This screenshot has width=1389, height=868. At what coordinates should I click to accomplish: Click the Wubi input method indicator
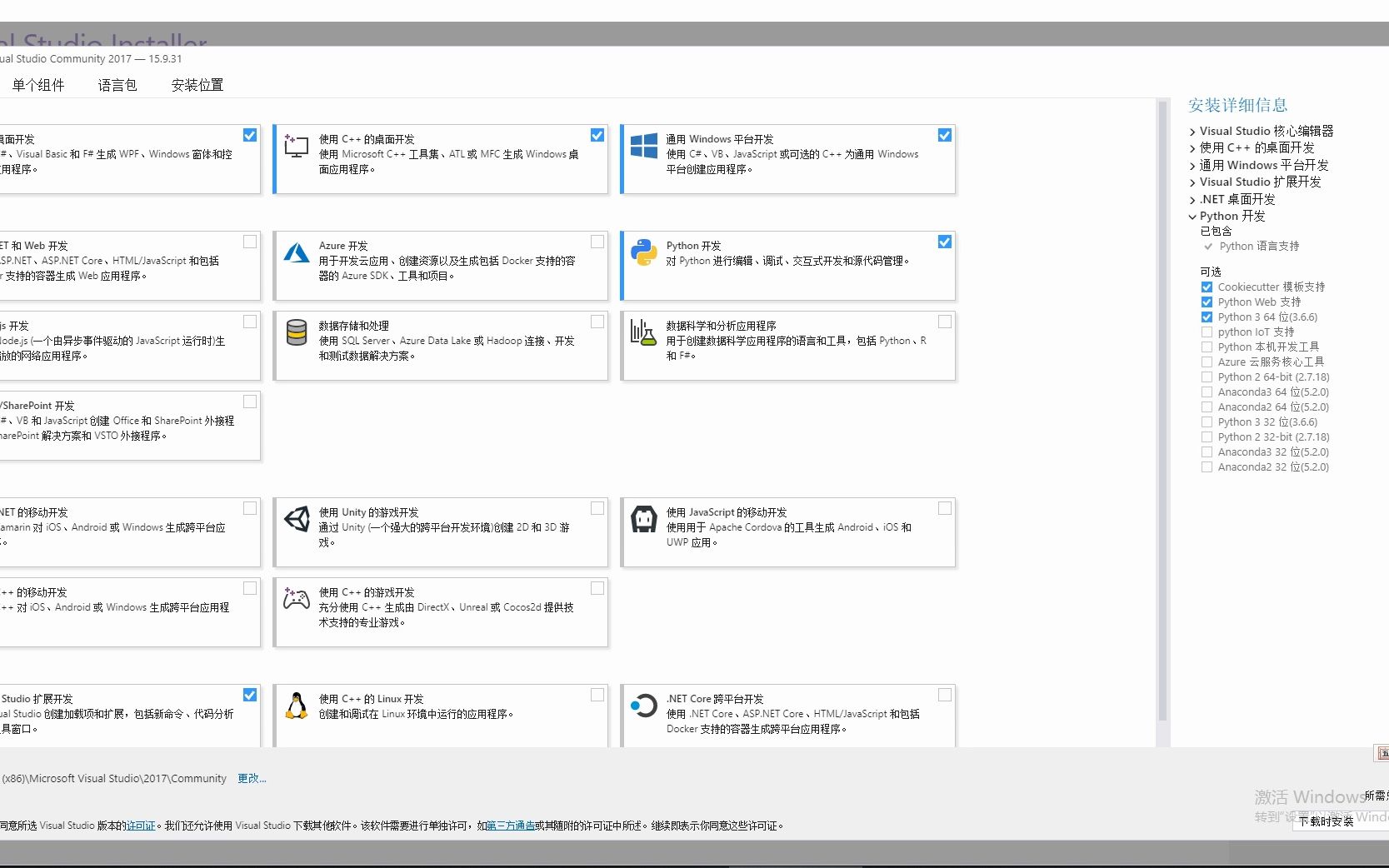[1382, 753]
